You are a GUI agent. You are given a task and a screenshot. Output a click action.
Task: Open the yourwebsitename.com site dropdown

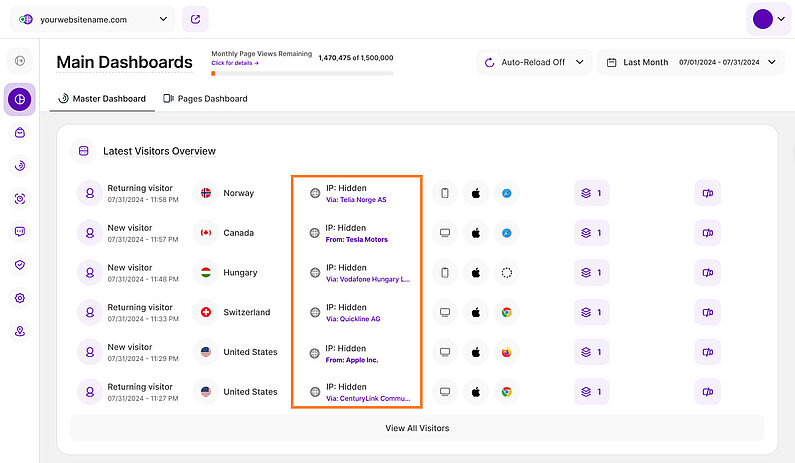[x=91, y=19]
